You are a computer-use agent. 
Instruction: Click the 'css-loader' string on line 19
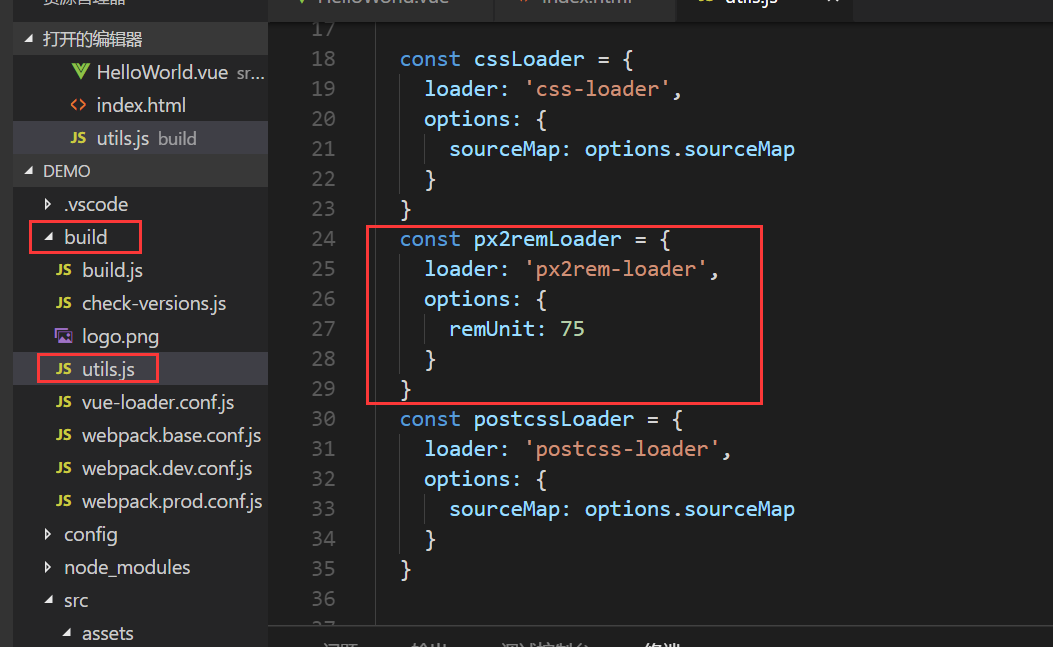point(597,89)
